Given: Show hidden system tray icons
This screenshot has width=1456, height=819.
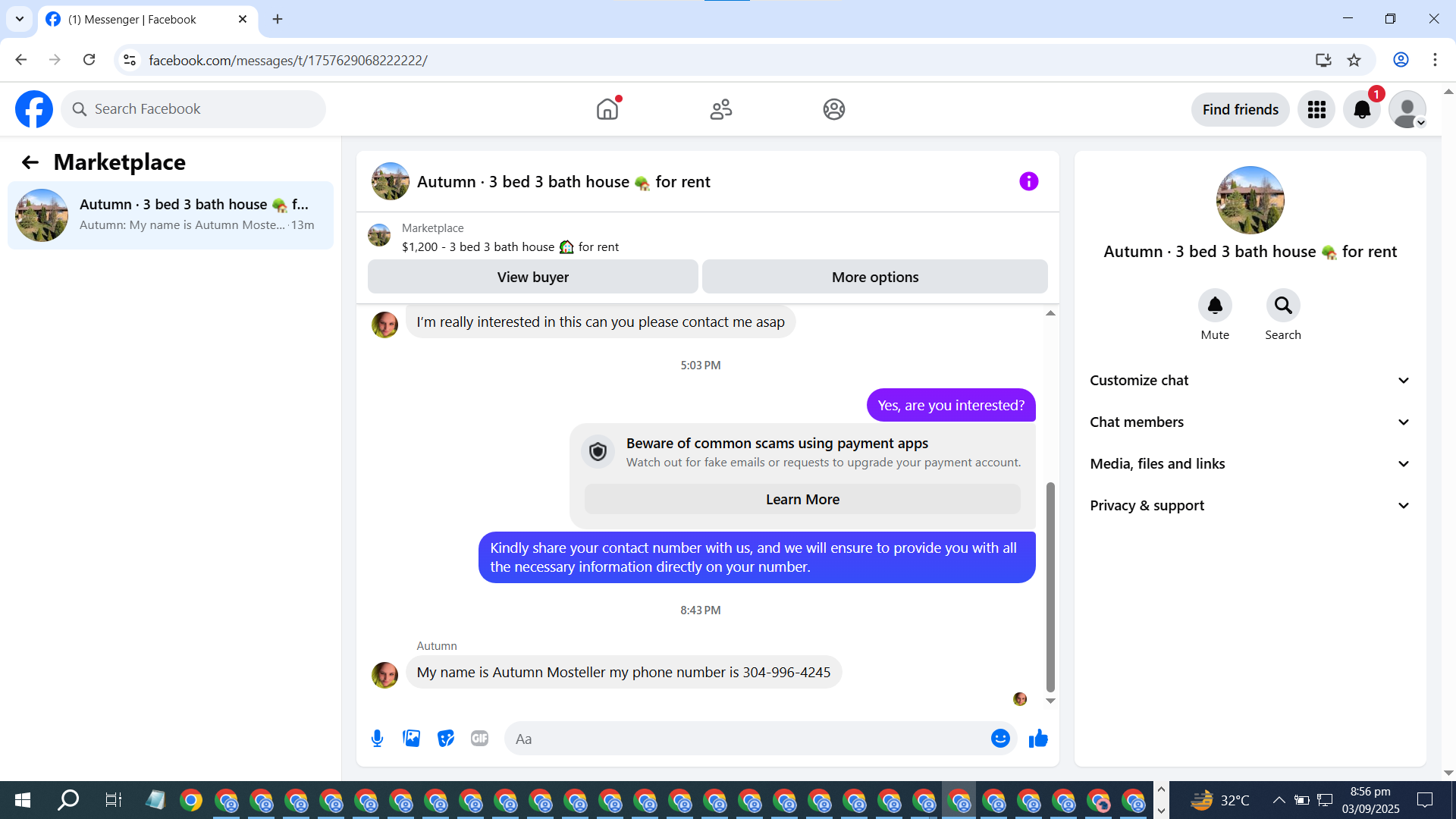Looking at the screenshot, I should click(x=1279, y=800).
